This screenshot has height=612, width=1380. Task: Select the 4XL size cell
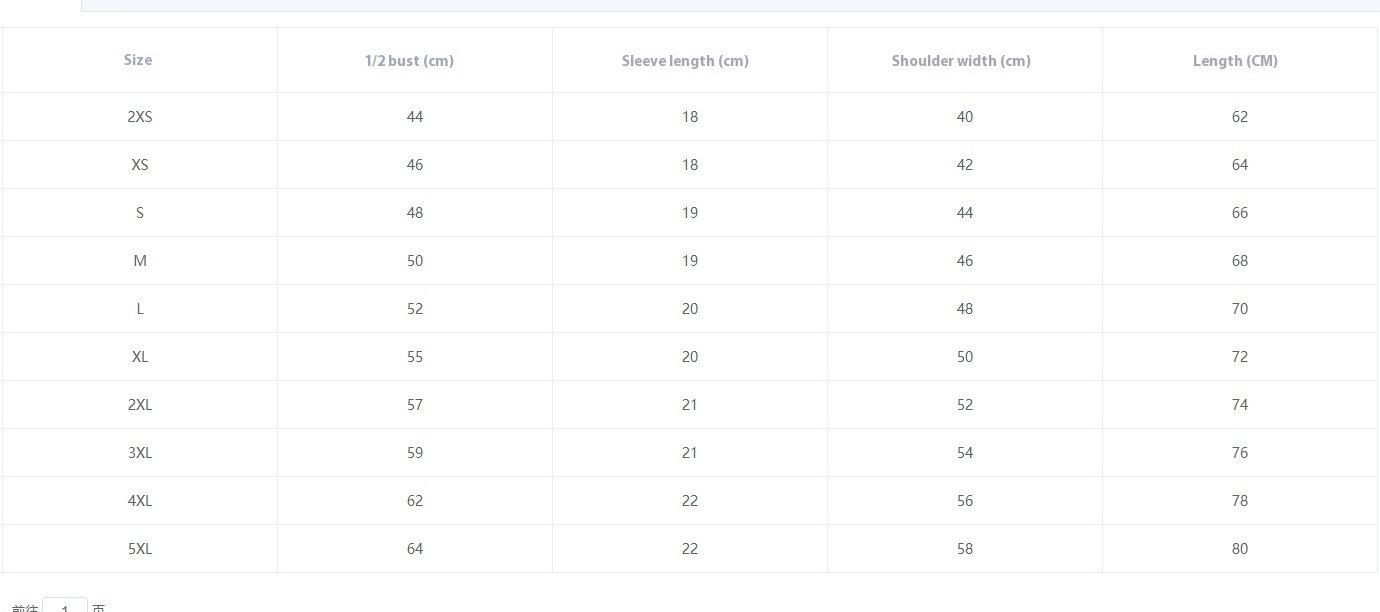tap(140, 501)
